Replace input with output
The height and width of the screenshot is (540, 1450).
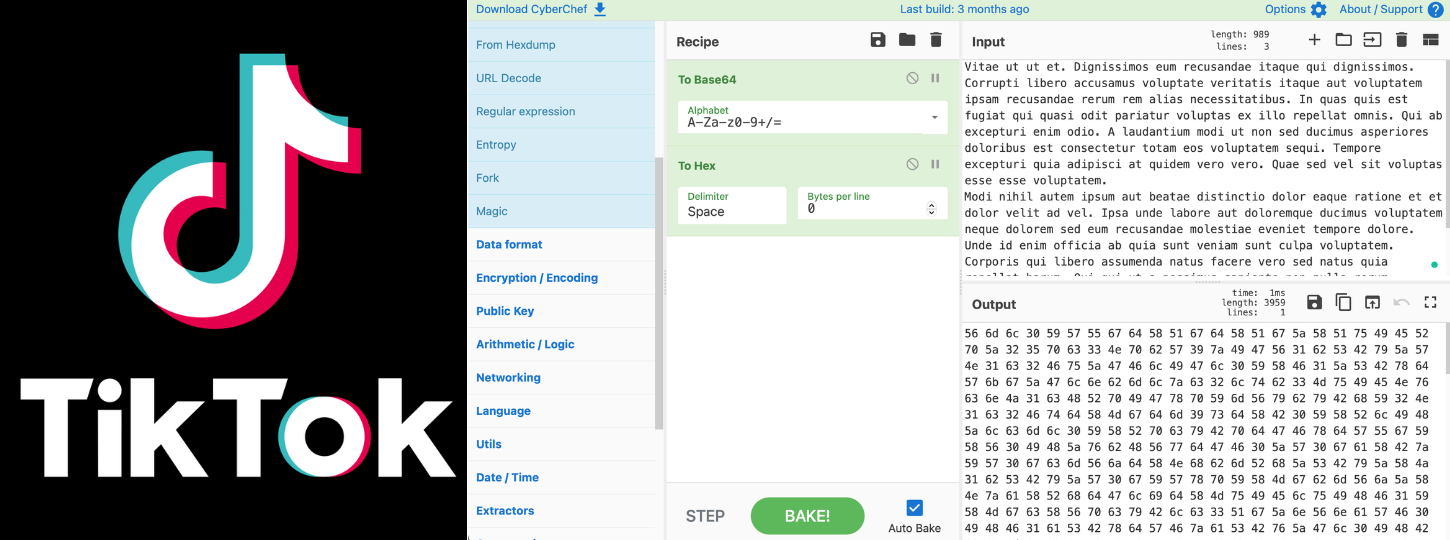(1372, 302)
